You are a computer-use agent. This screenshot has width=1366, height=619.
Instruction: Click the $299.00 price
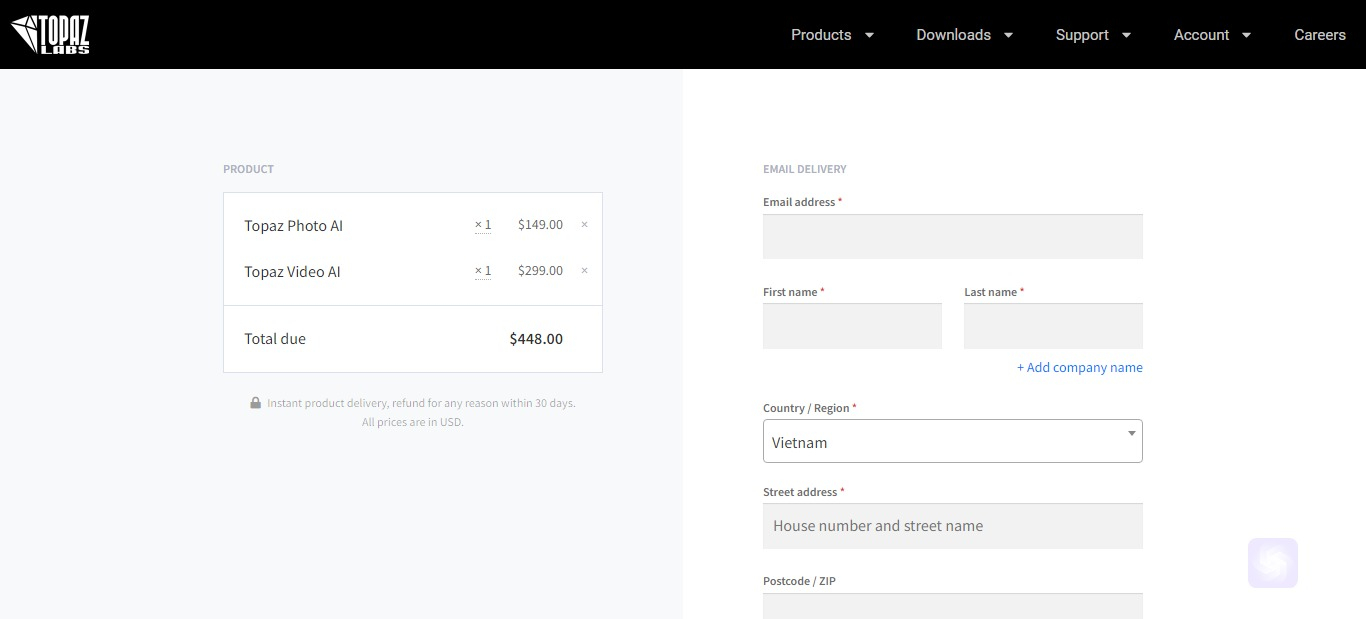(540, 271)
